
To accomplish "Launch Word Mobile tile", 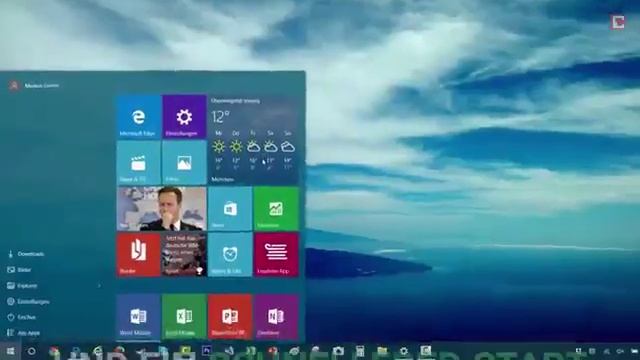I will [x=138, y=317].
